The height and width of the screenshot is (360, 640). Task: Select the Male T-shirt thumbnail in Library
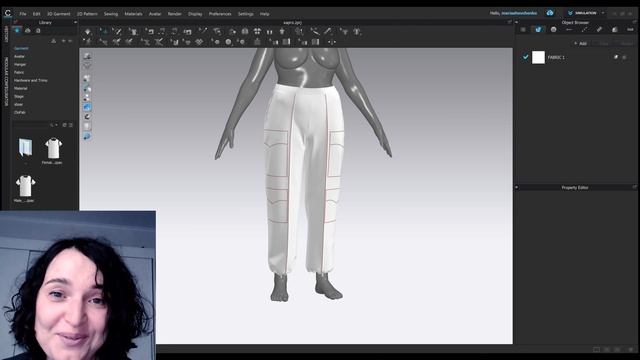25,186
